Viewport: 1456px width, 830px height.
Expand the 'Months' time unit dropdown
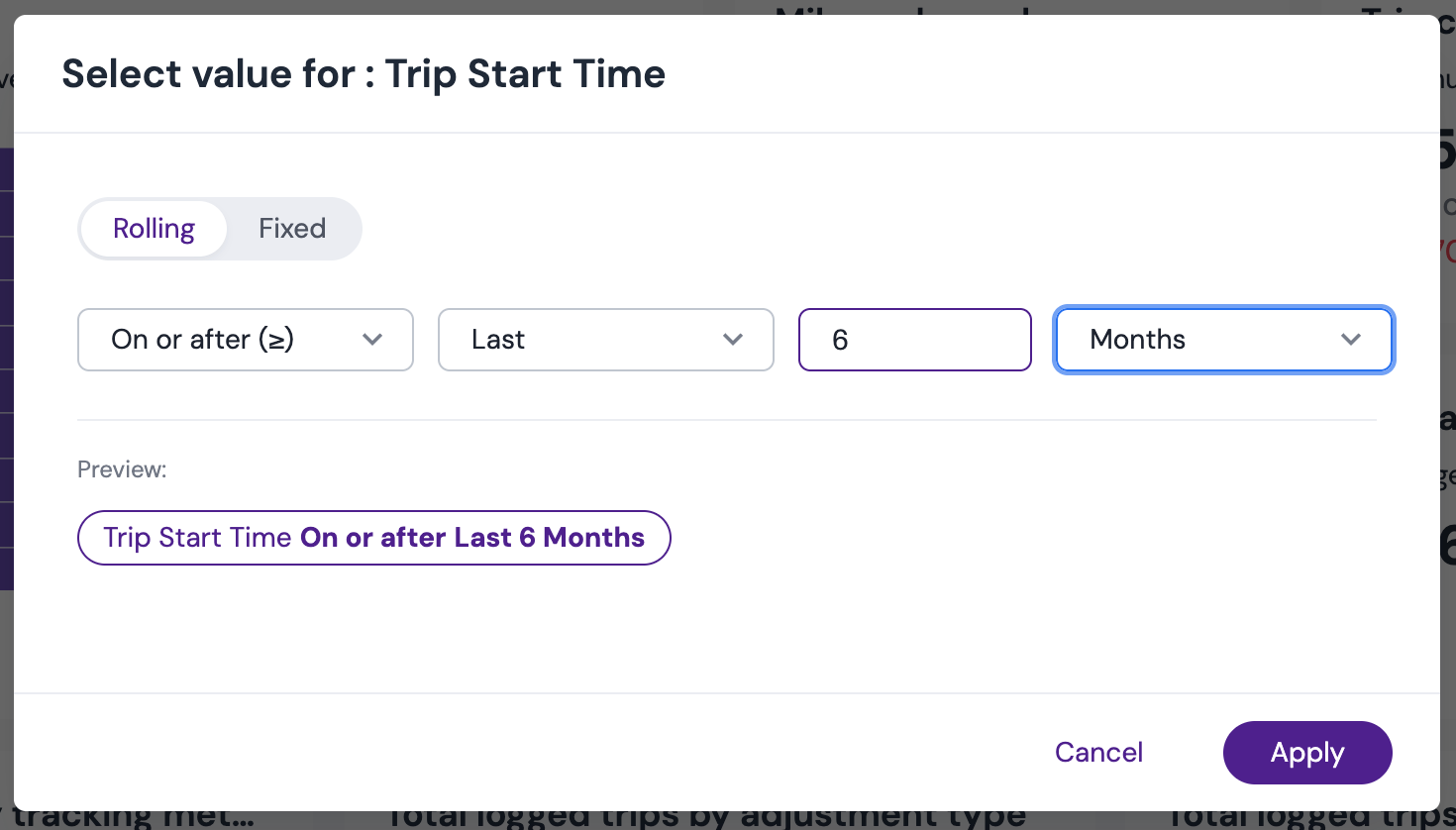pyautogui.click(x=1224, y=340)
